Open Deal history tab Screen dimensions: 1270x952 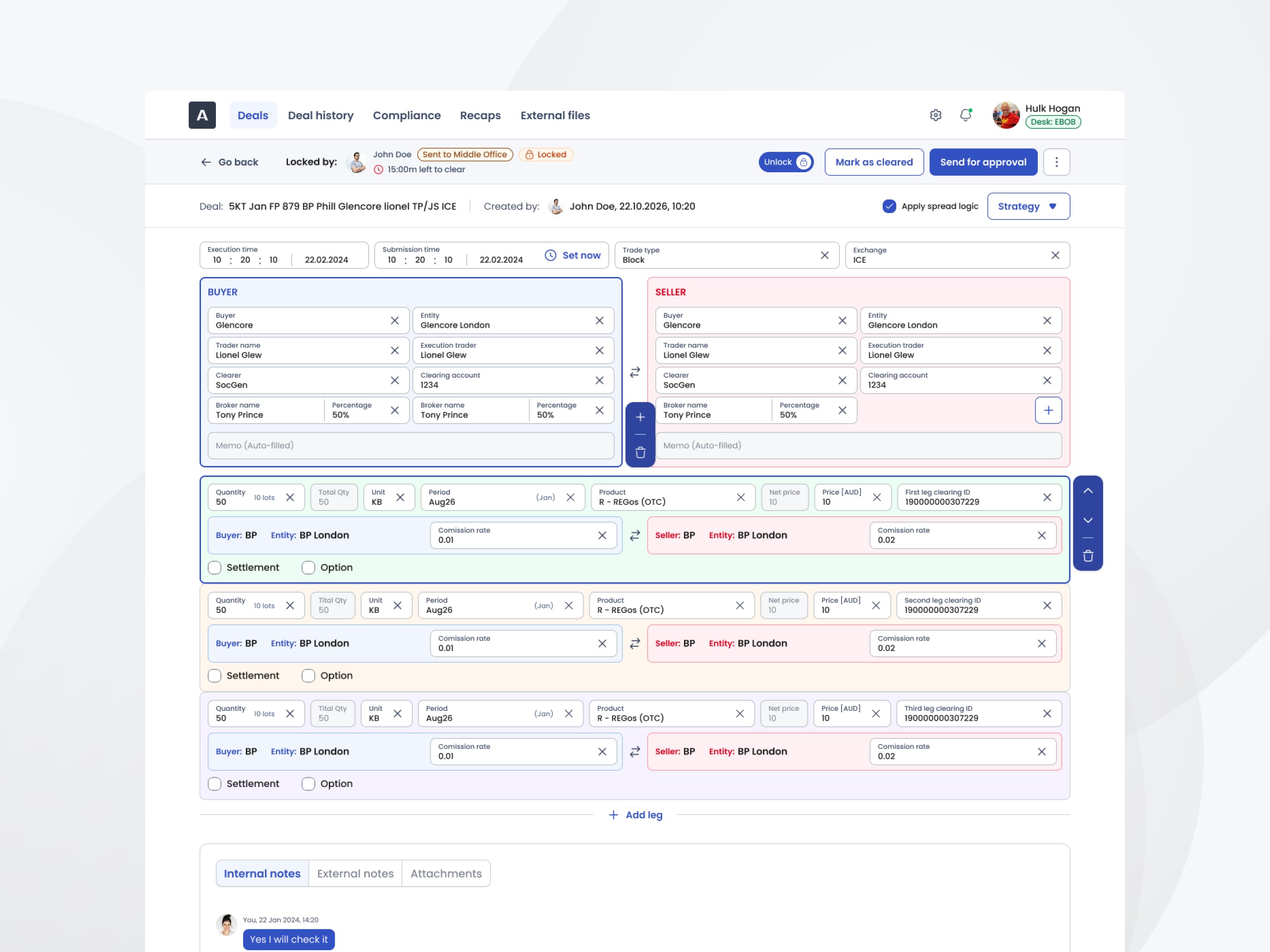(320, 115)
